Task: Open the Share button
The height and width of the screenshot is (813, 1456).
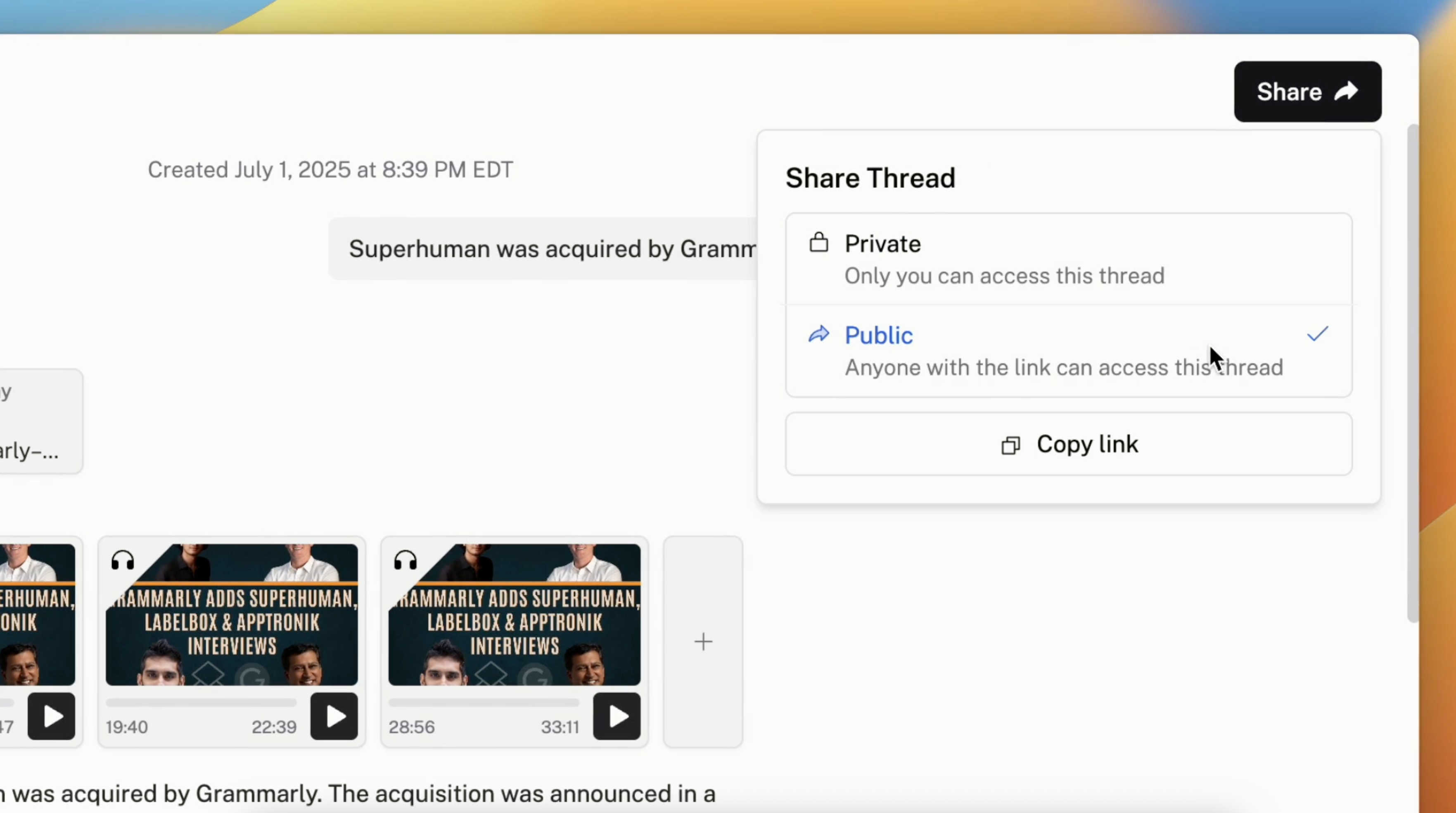Action: (1307, 92)
